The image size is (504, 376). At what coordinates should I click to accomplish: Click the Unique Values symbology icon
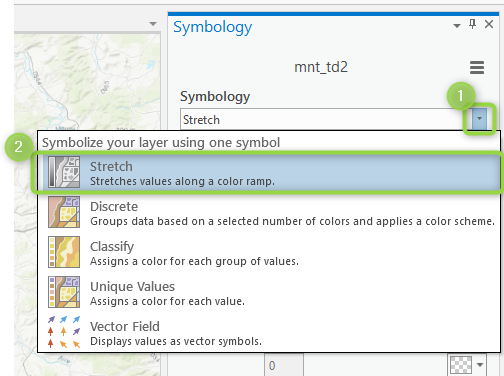click(64, 292)
